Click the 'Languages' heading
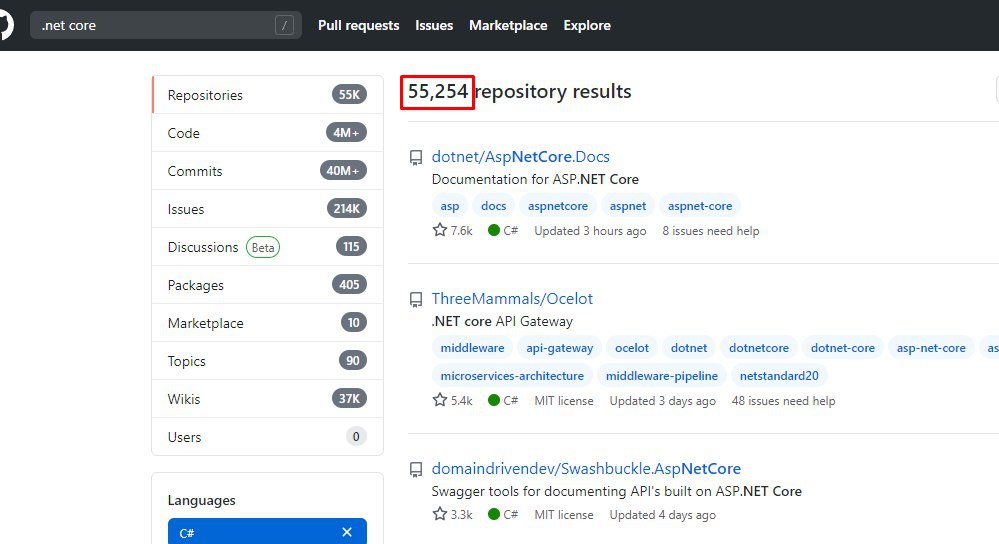Image resolution: width=999 pixels, height=544 pixels. point(201,500)
